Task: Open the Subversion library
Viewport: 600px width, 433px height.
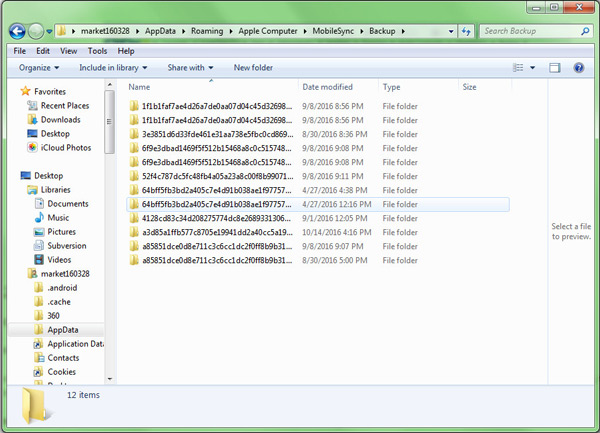Action: [66, 245]
